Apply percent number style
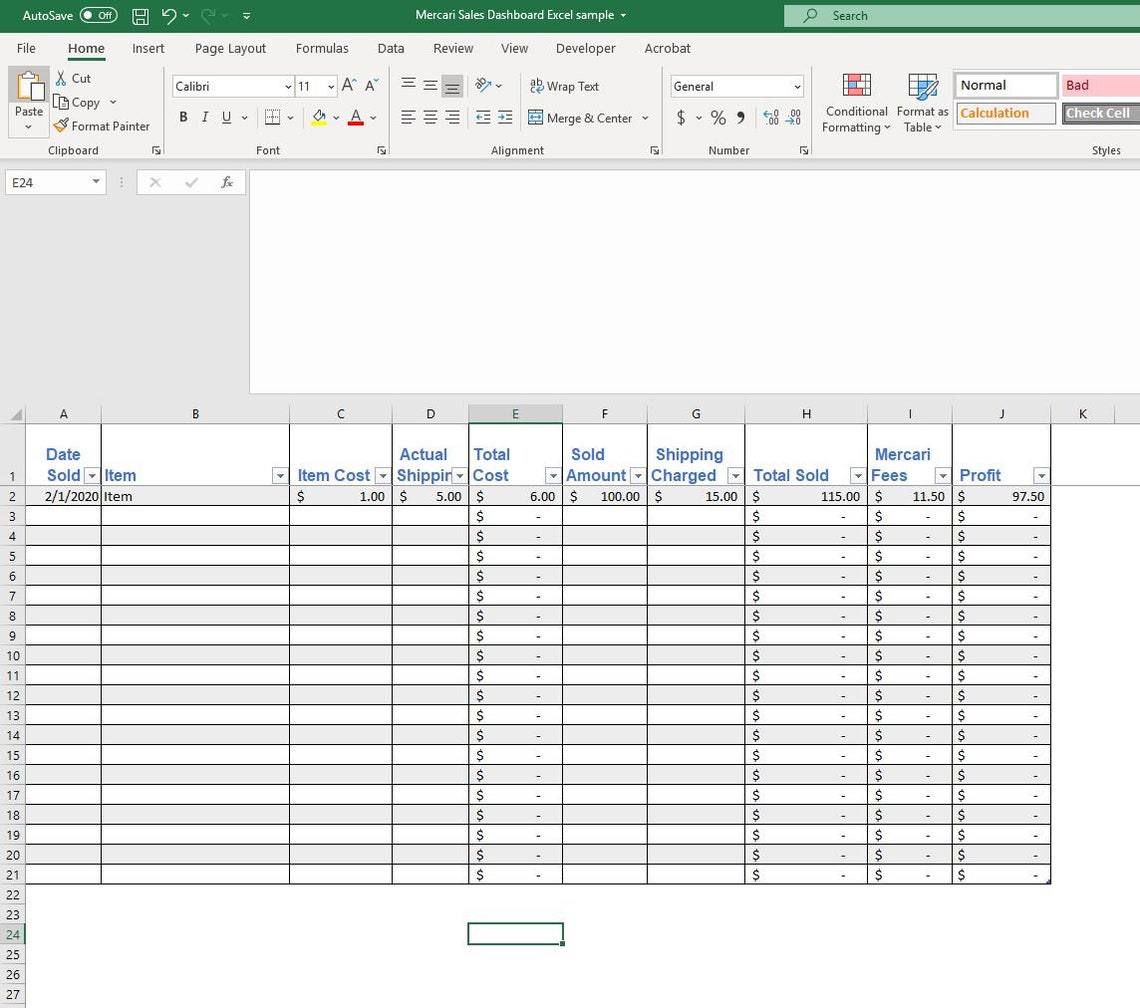The width and height of the screenshot is (1140, 1008). pos(718,117)
